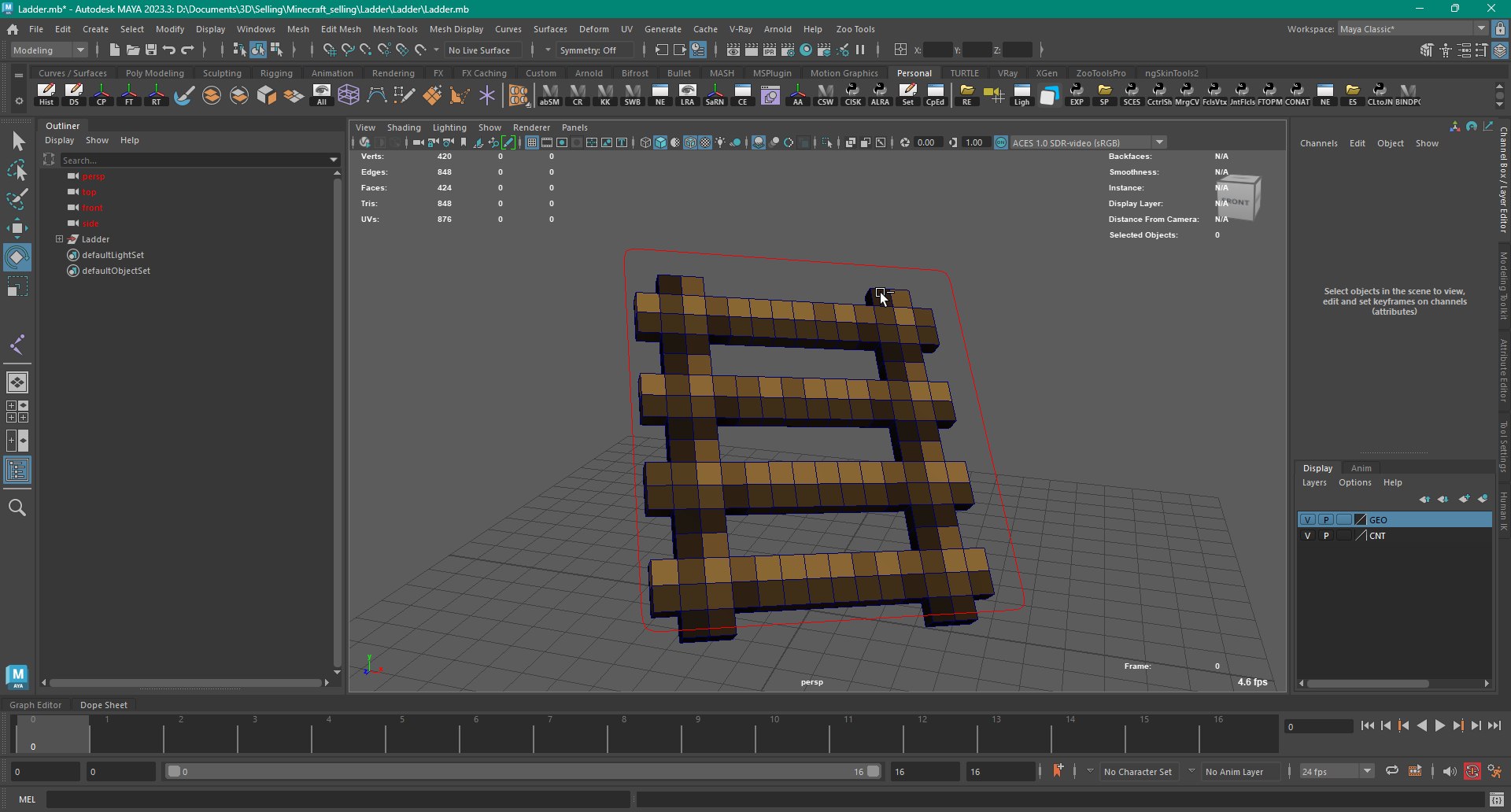Toggle playback P box of CNT layer
Screen dimensions: 1511x812
point(1326,535)
